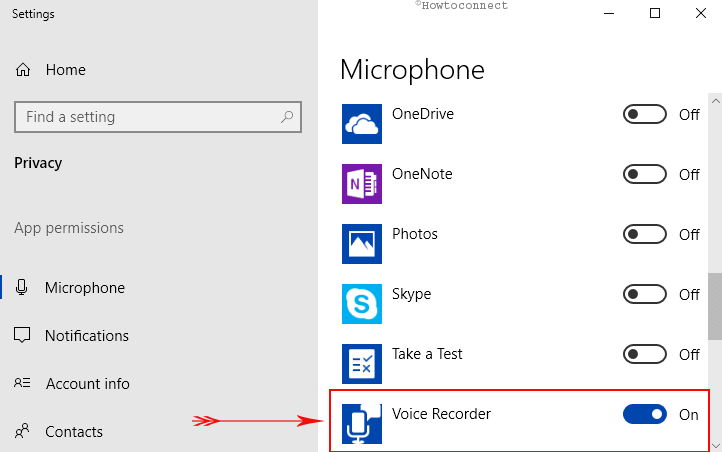This screenshot has width=722, height=452.
Task: Enable microphone access for OneDrive
Action: click(644, 114)
